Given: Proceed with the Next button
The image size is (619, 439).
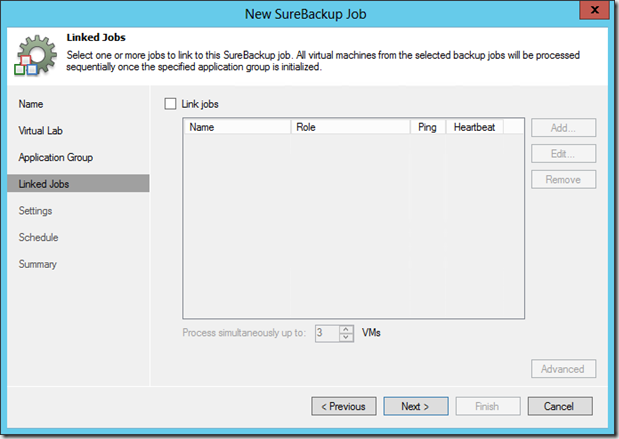Looking at the screenshot, I should [x=416, y=406].
